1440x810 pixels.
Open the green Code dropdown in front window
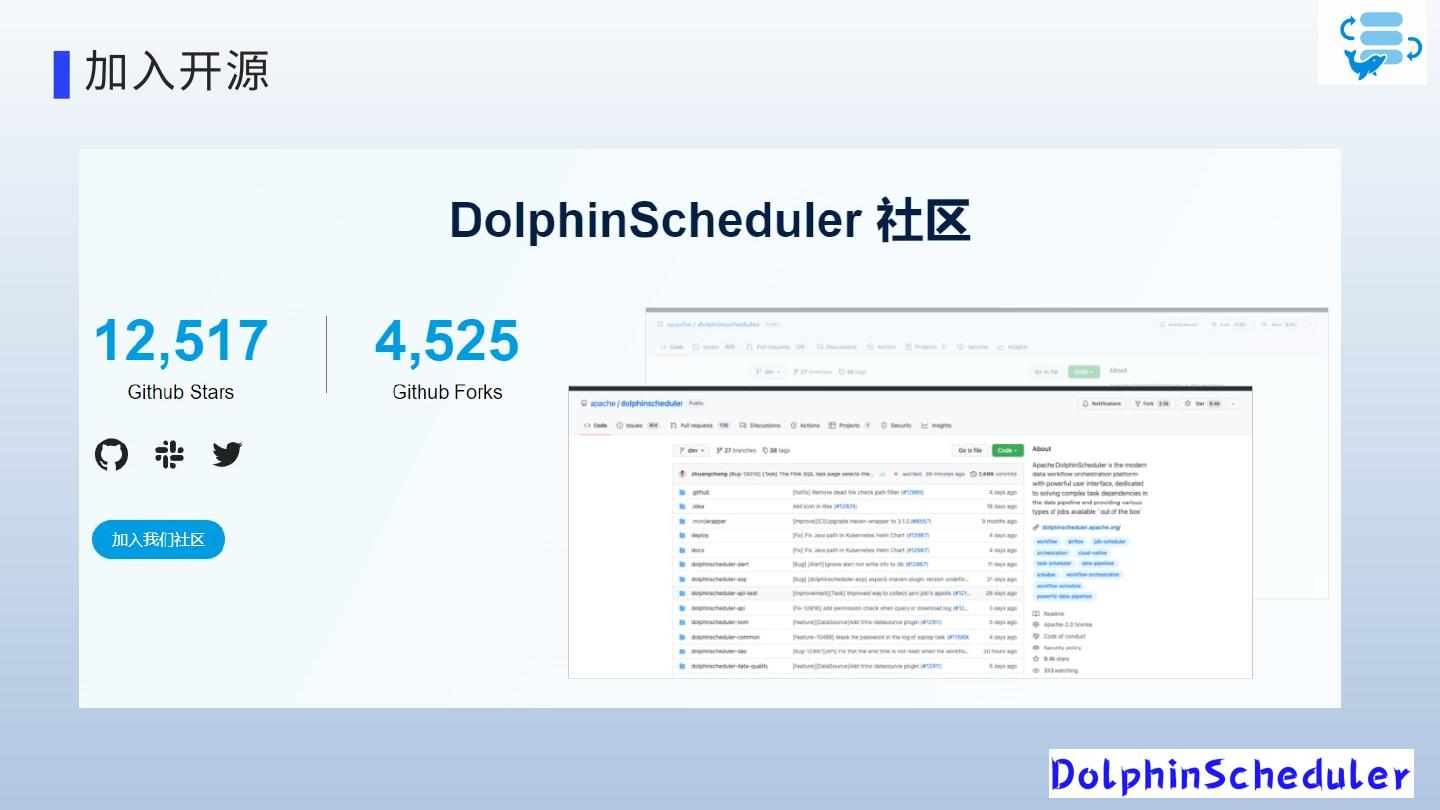click(x=1007, y=451)
